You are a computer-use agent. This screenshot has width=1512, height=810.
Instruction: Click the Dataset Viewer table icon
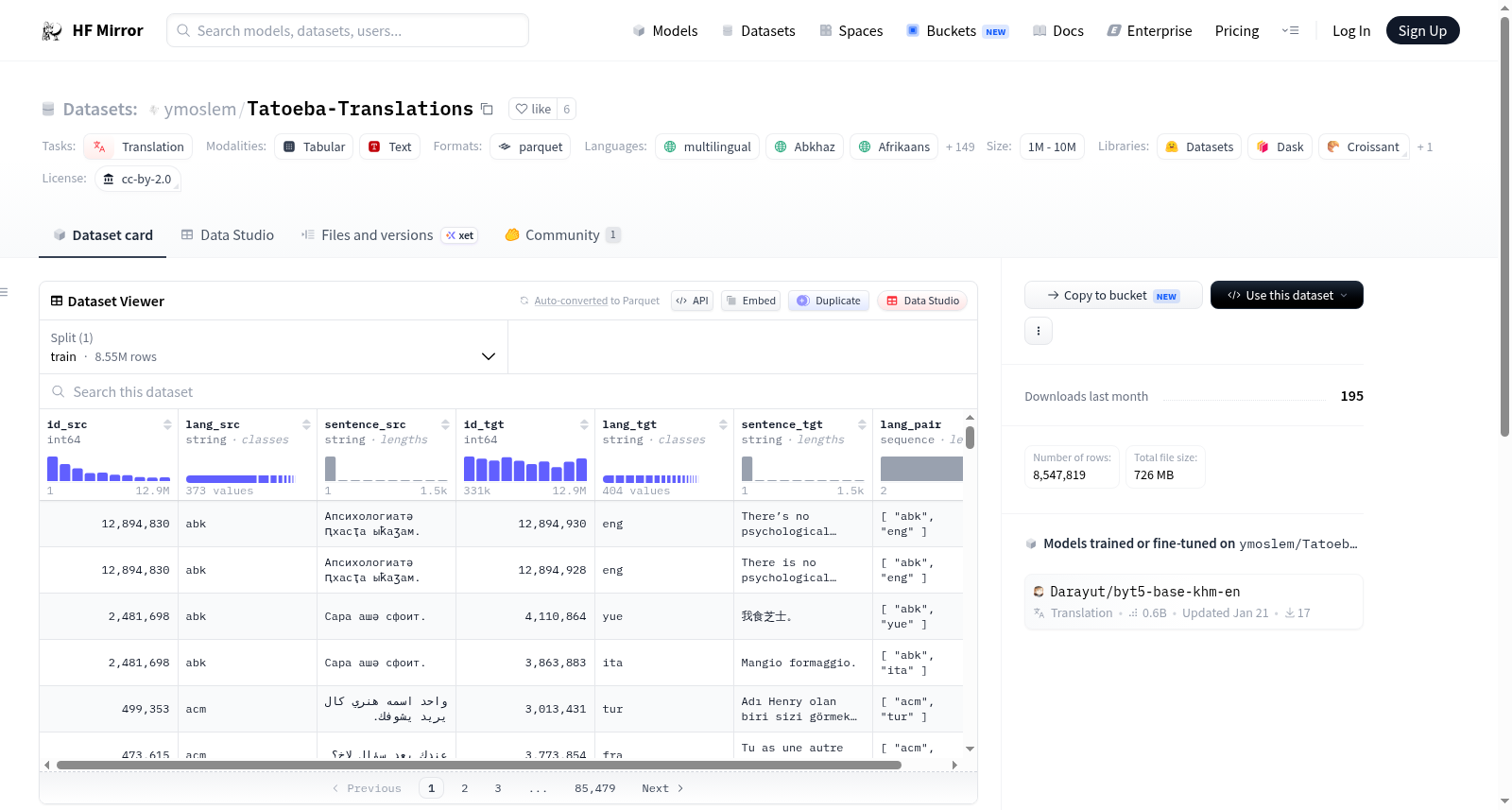[57, 302]
